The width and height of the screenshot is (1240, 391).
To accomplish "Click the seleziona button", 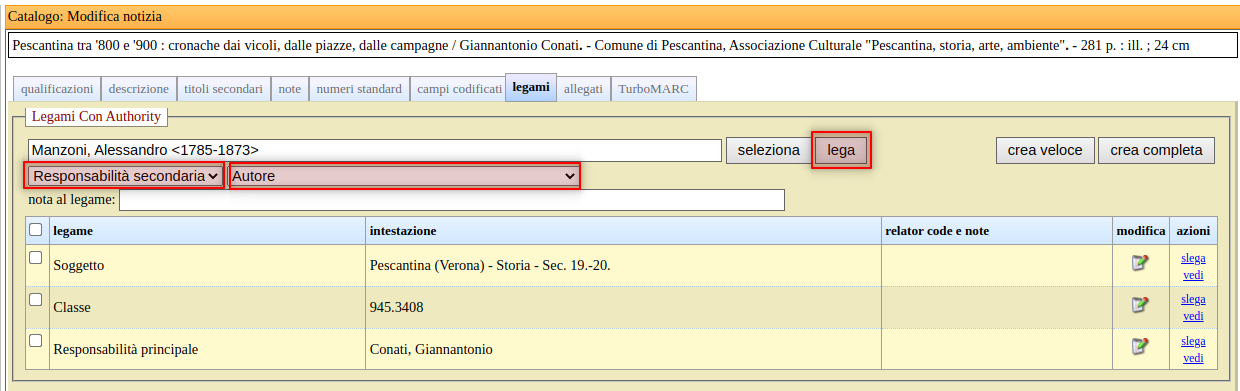I will coord(769,150).
